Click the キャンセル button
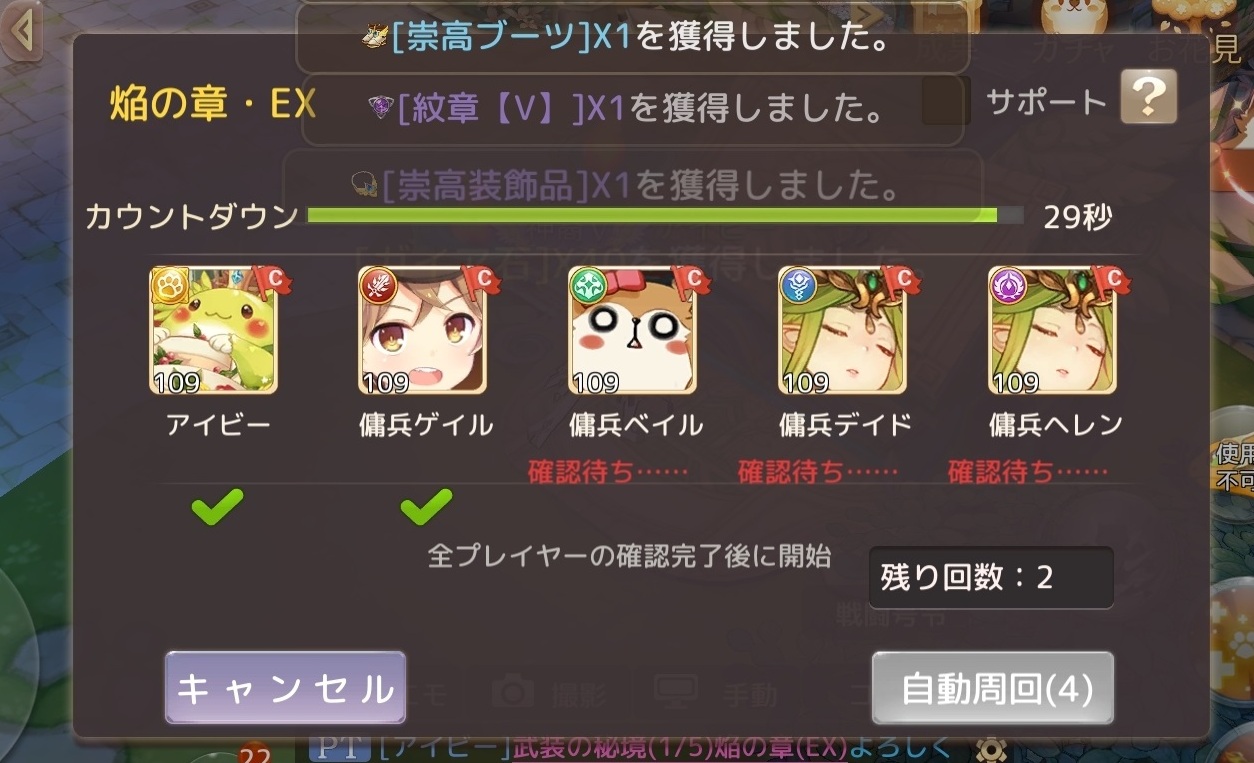The image size is (1254, 763). click(285, 688)
